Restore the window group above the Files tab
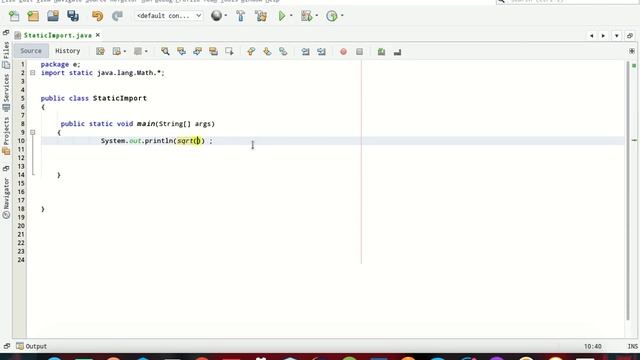 click(6, 33)
